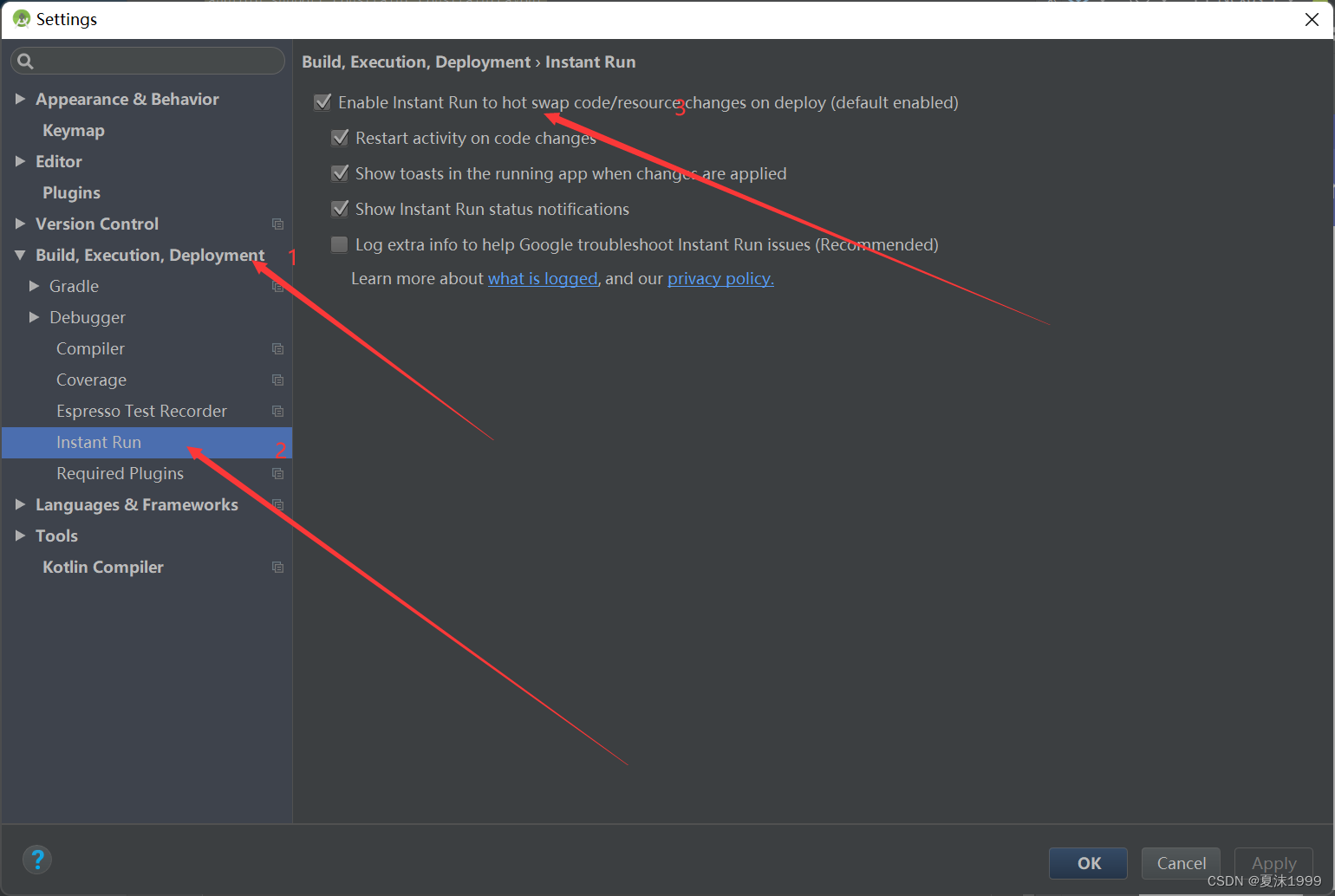Open the what is logged link
The height and width of the screenshot is (896, 1335).
543,278
